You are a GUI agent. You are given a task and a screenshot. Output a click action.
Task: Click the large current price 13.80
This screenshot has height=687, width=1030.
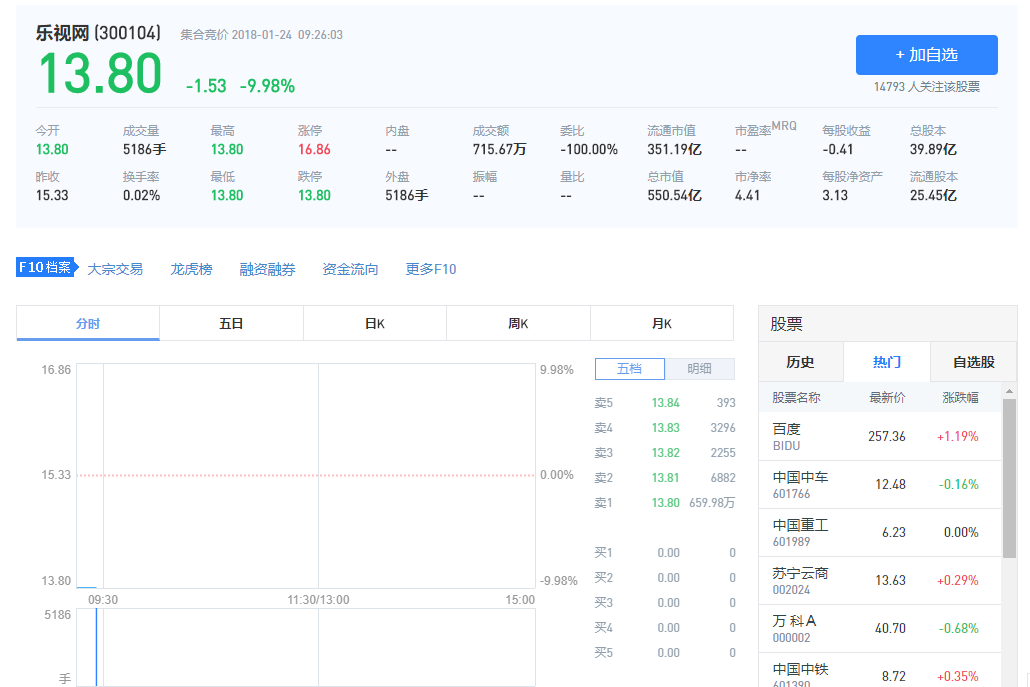pyautogui.click(x=100, y=73)
